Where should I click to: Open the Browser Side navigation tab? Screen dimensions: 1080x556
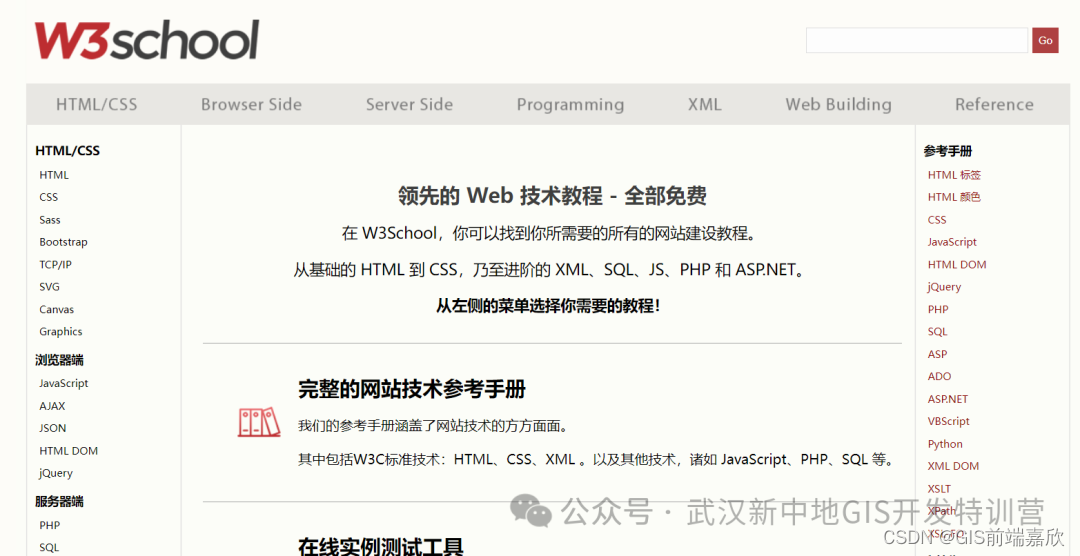251,105
